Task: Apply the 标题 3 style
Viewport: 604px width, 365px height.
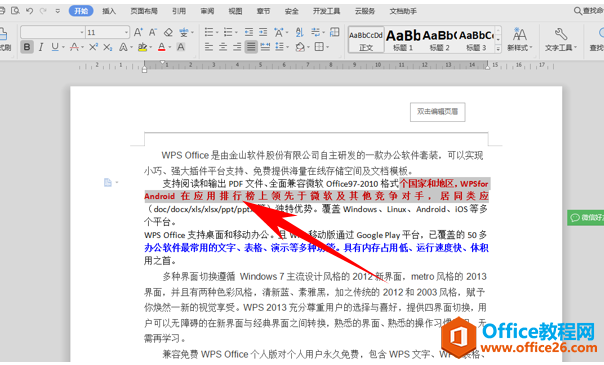Action: [476, 40]
